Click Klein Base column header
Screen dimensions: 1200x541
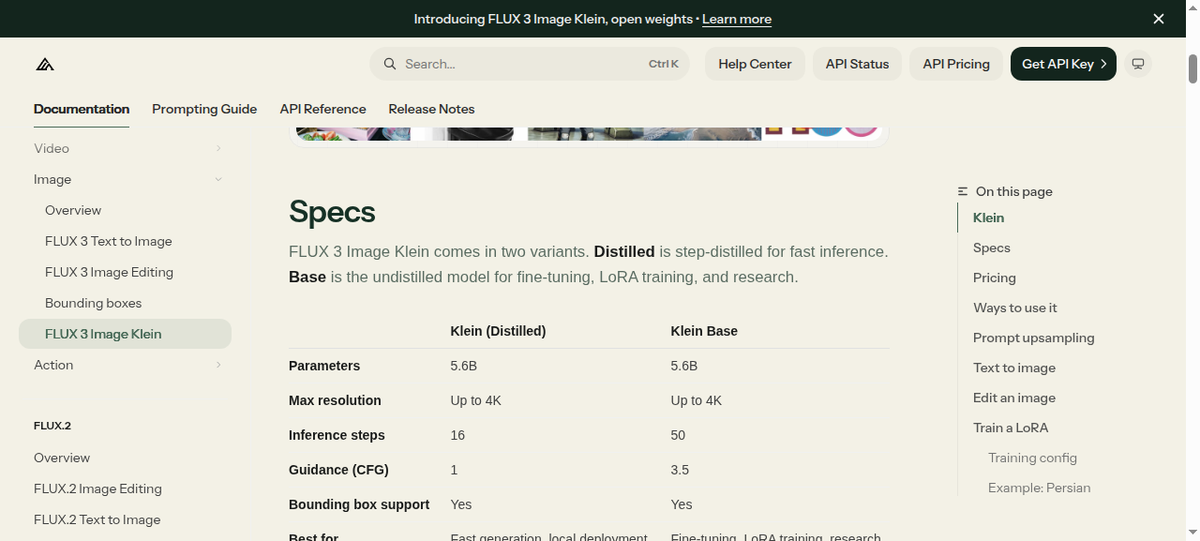click(x=704, y=331)
